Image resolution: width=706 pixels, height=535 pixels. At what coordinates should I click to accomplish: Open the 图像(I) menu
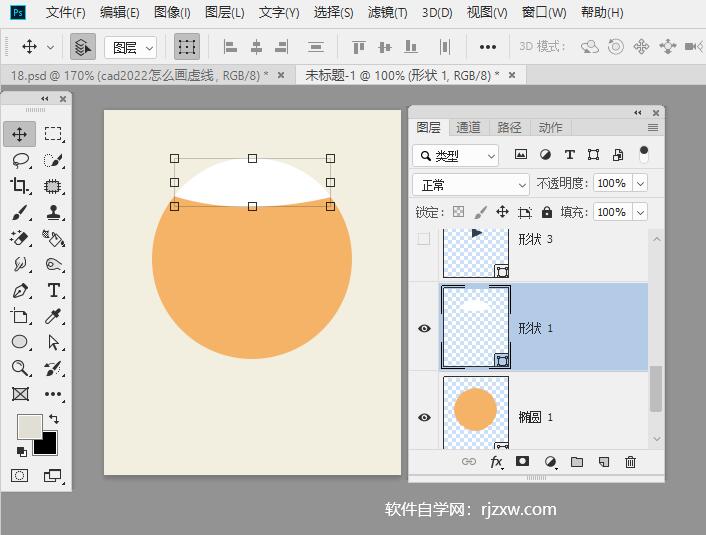172,13
